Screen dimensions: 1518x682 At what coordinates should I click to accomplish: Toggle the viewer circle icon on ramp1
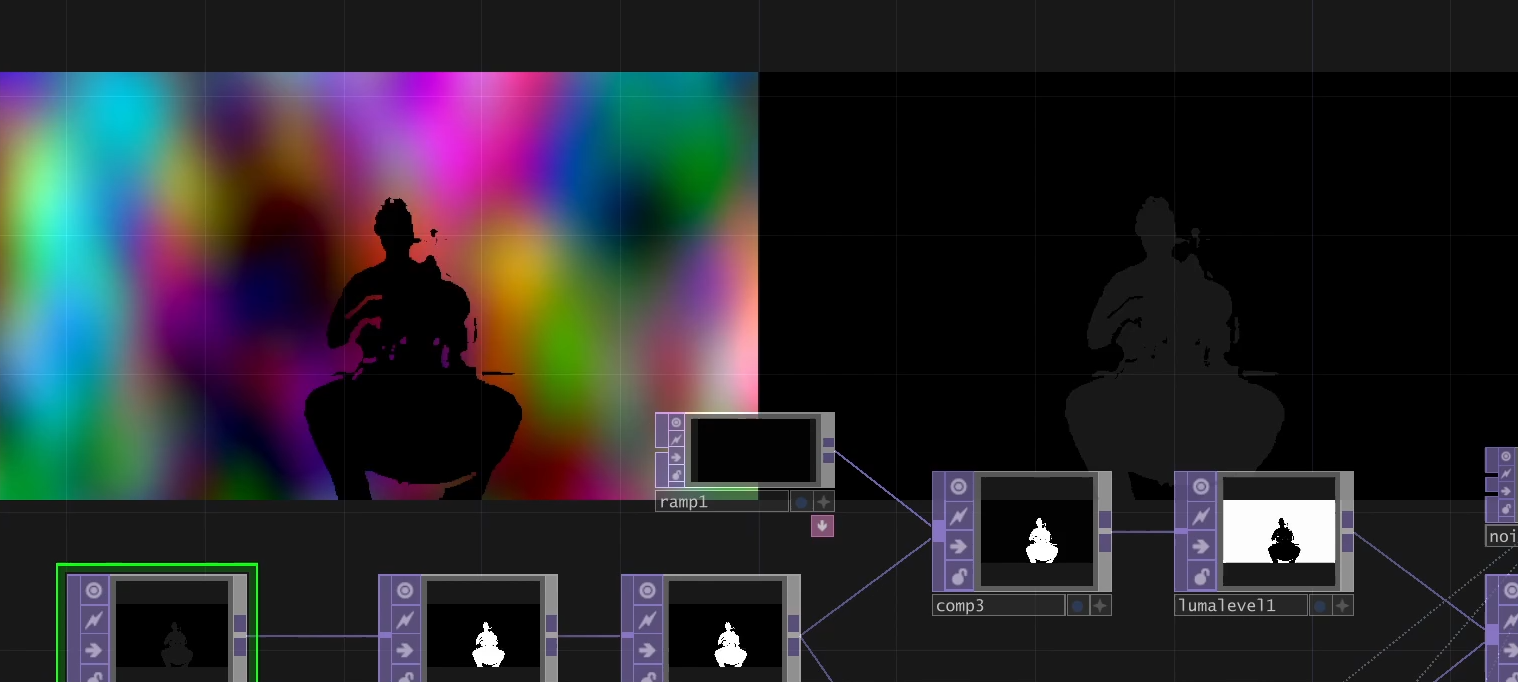tap(676, 423)
